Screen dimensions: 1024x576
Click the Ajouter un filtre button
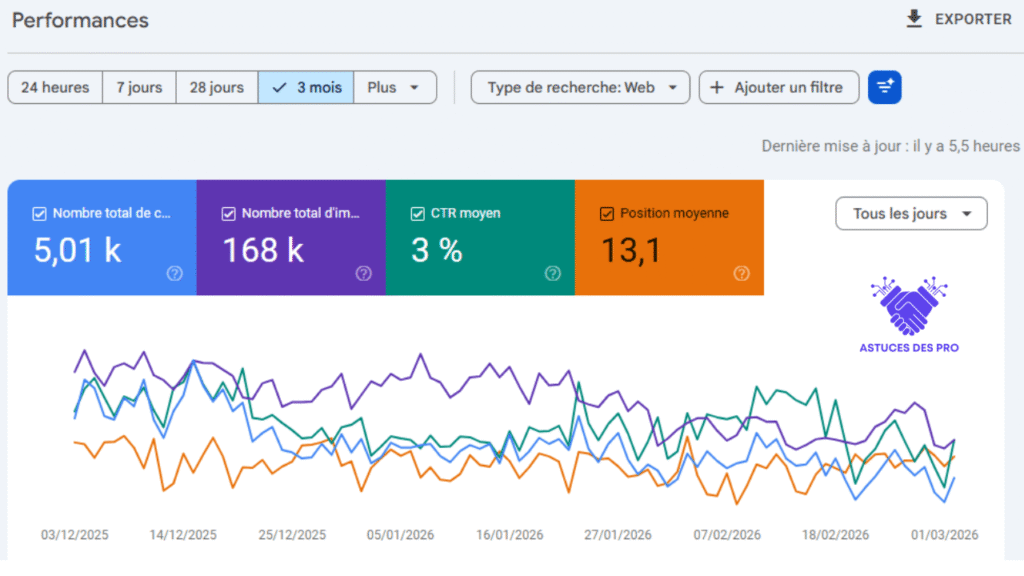coord(779,87)
